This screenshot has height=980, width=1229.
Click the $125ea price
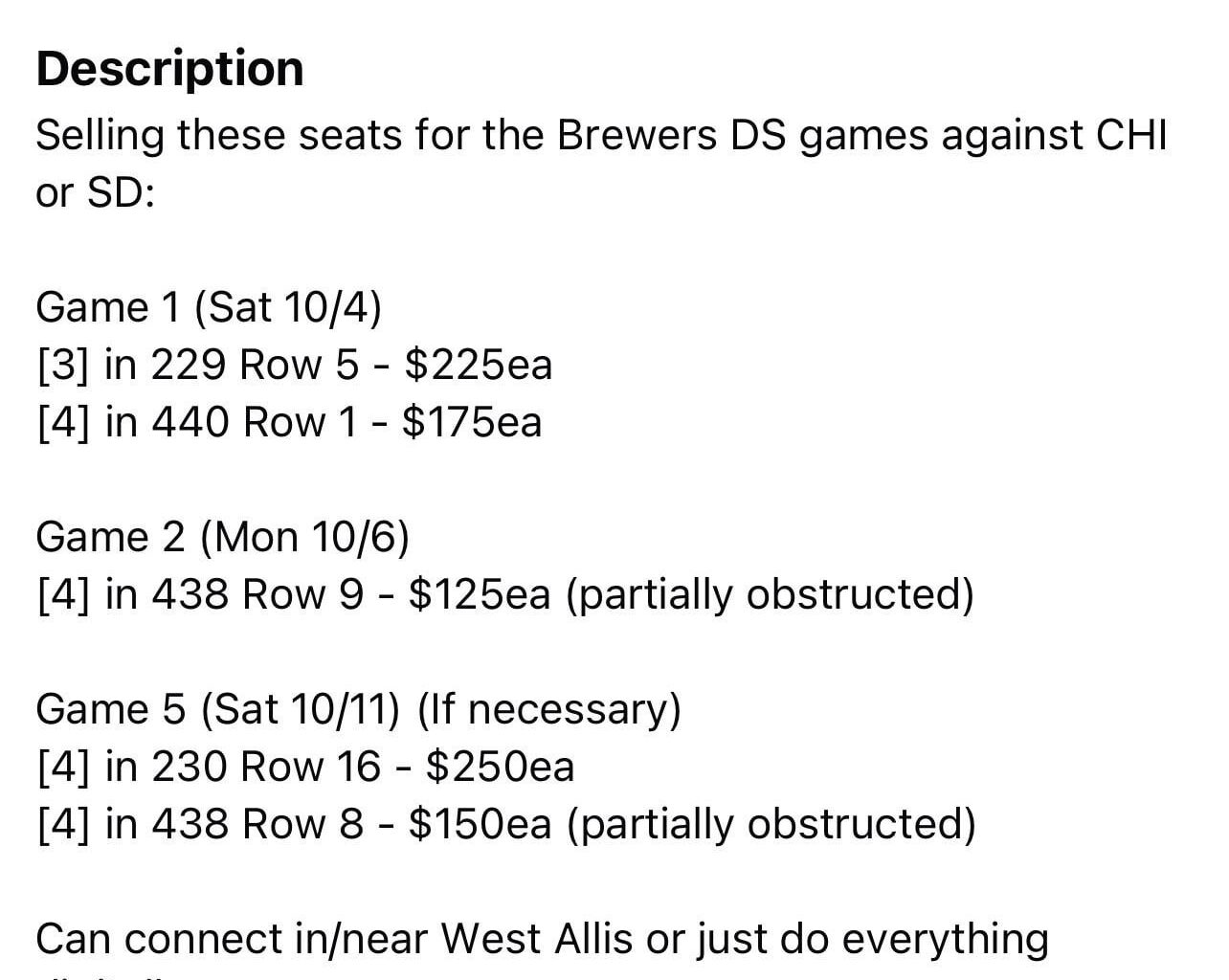click(480, 594)
